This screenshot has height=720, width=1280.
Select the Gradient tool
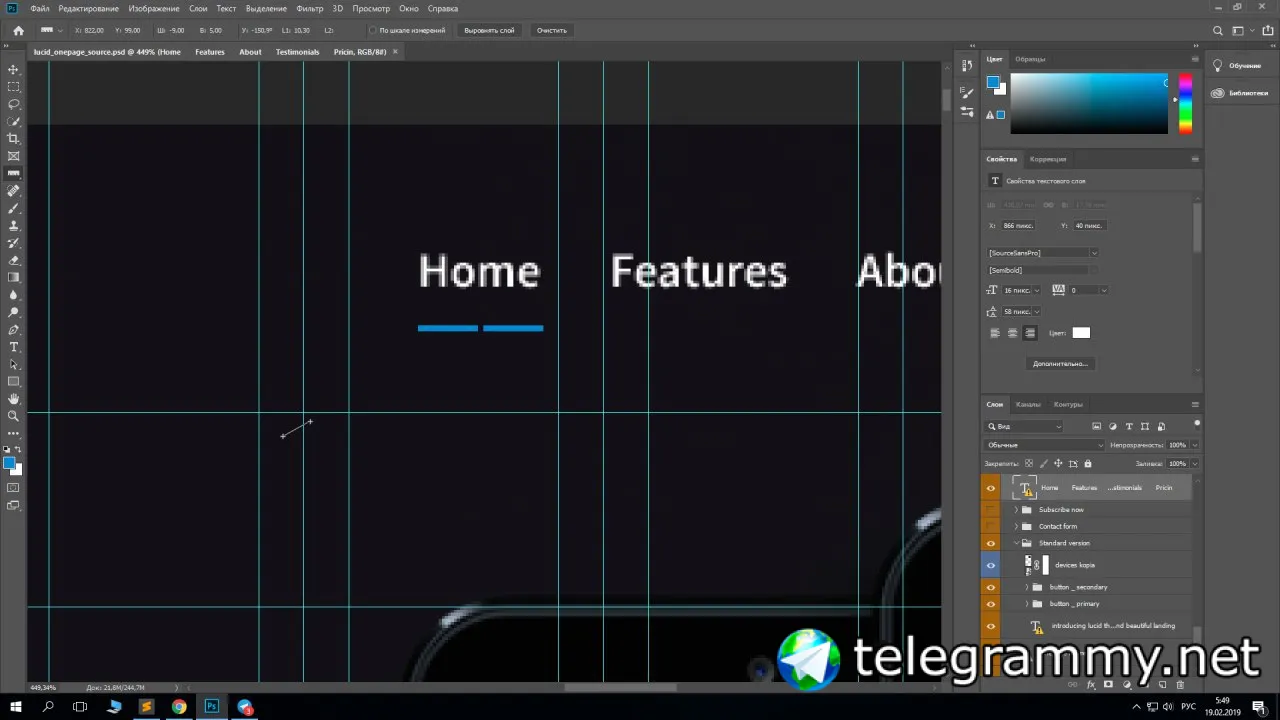(x=14, y=277)
